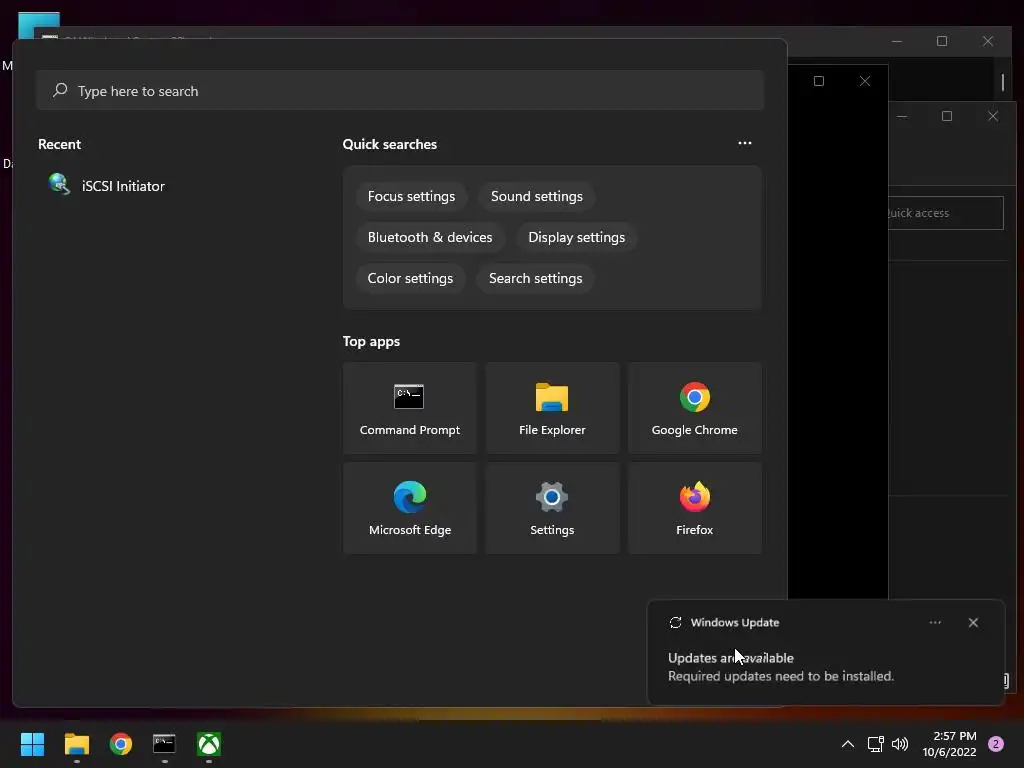Image resolution: width=1024 pixels, height=768 pixels.
Task: Switch to Command Prompt in taskbar
Action: (x=164, y=744)
